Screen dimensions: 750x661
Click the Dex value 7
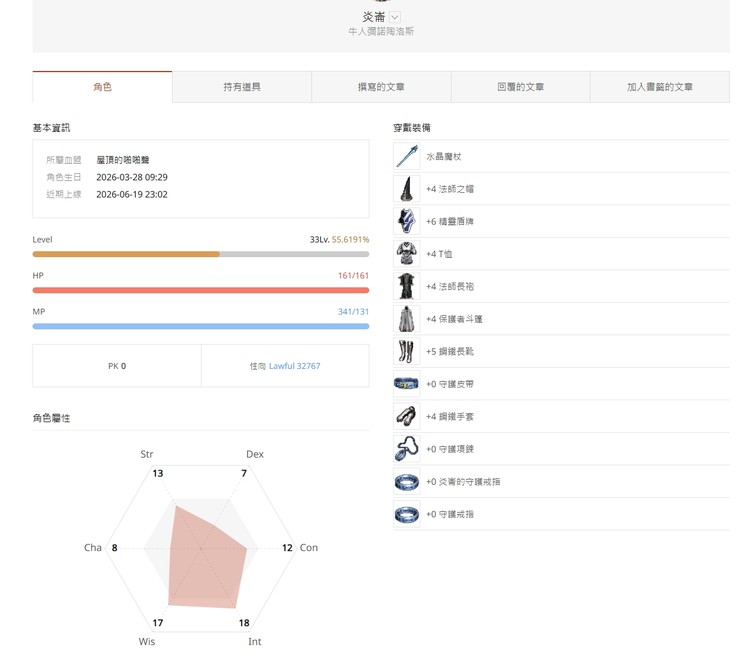pyautogui.click(x=244, y=474)
